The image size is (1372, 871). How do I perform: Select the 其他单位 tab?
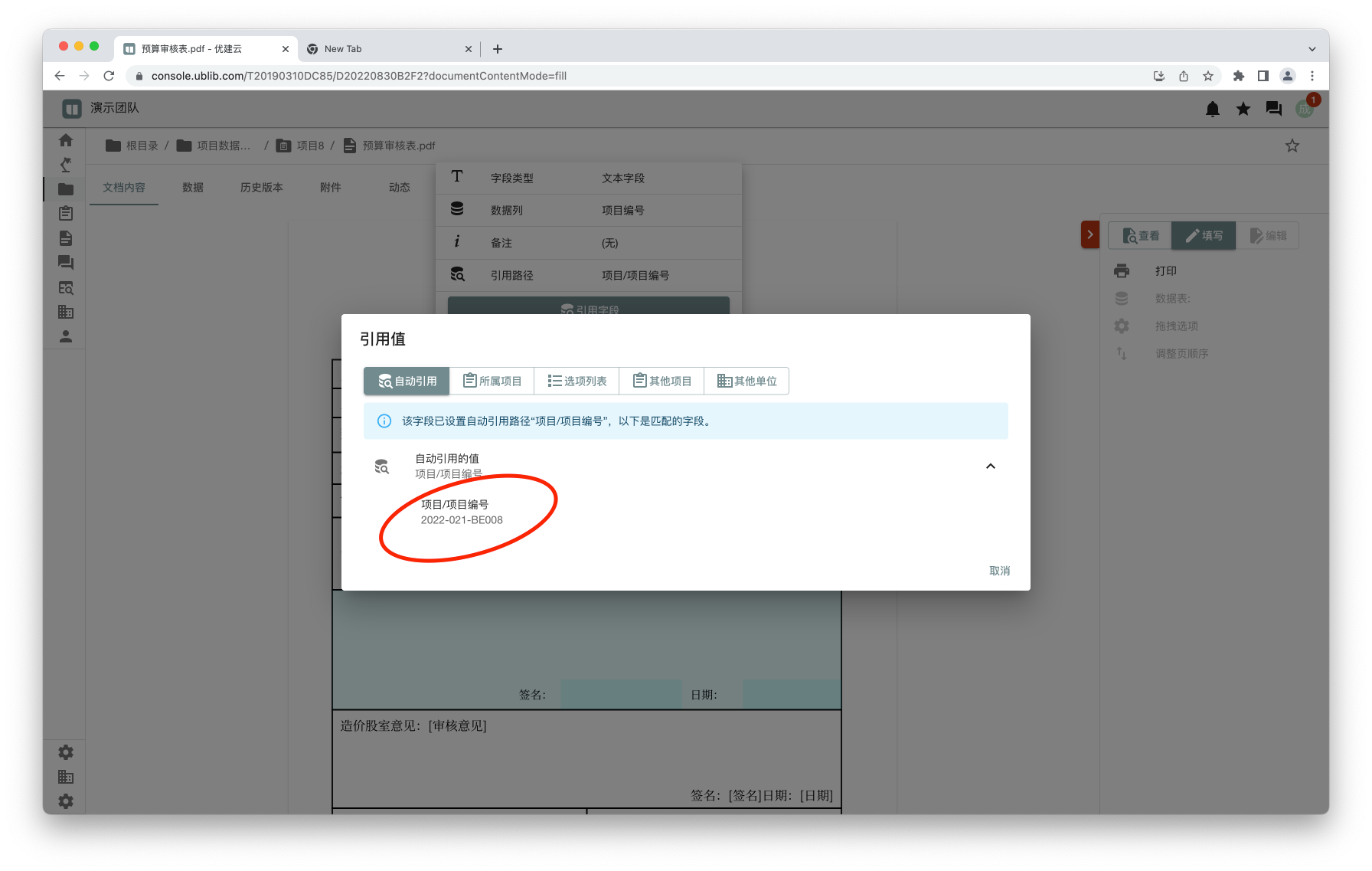[746, 381]
